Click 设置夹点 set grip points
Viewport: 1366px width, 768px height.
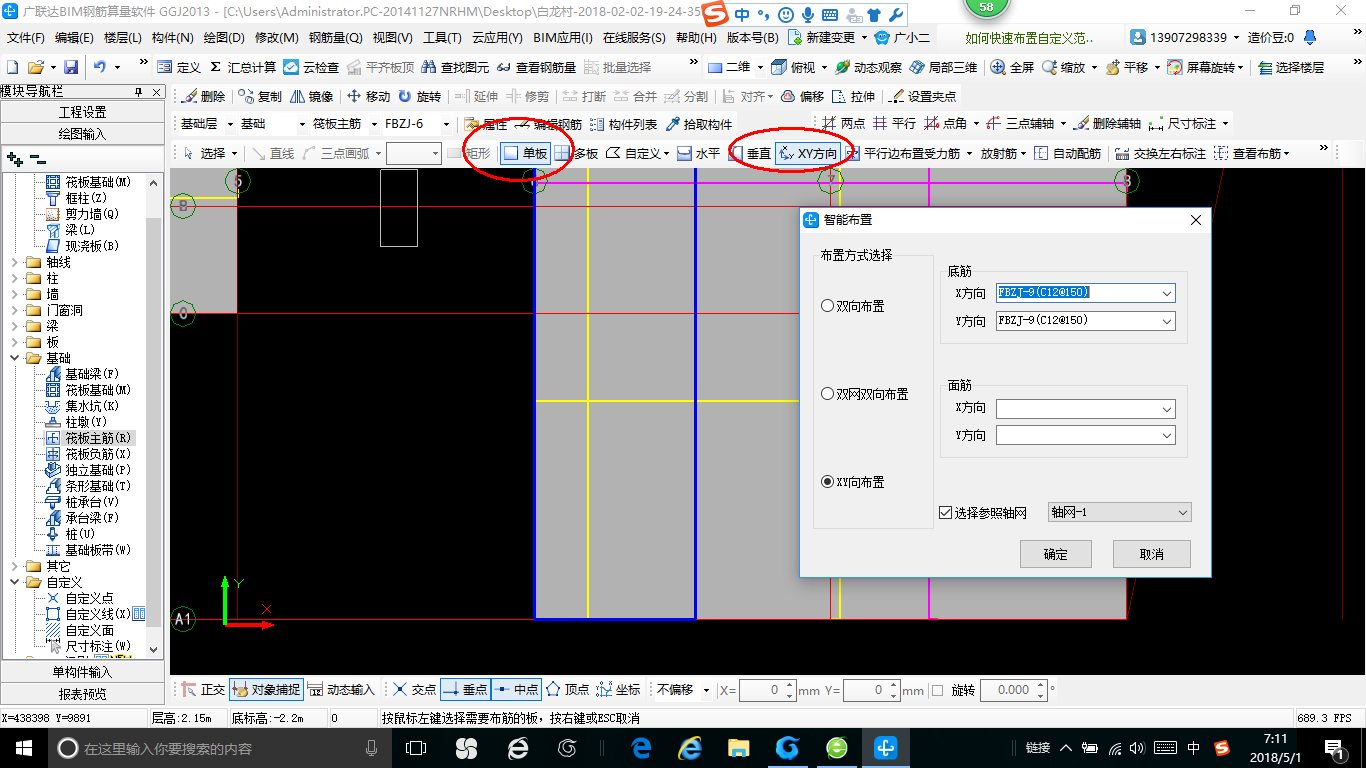pos(922,97)
